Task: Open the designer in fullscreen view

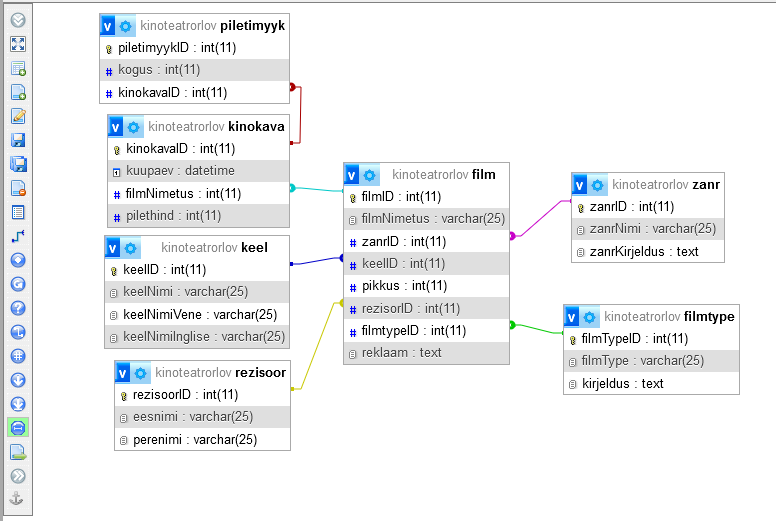Action: [18, 44]
